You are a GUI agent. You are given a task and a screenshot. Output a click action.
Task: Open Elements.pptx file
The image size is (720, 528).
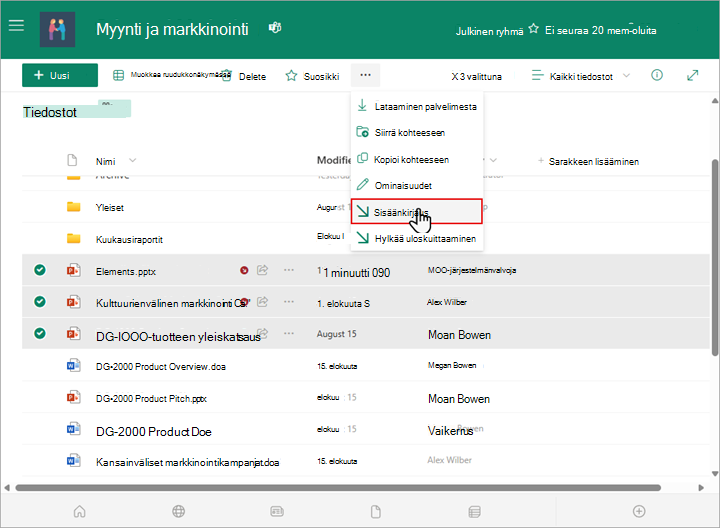[x=126, y=271]
